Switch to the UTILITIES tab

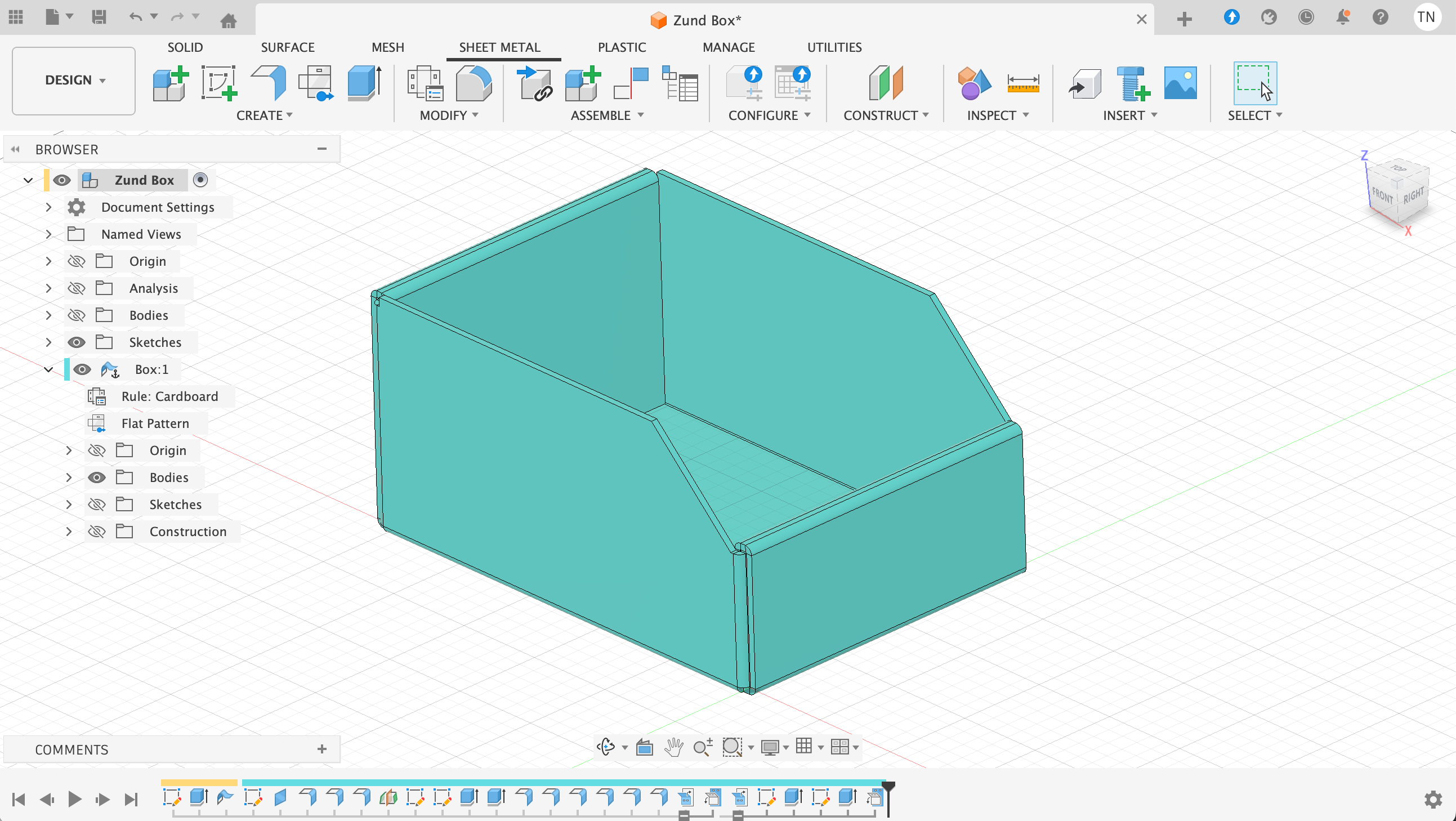pos(834,47)
